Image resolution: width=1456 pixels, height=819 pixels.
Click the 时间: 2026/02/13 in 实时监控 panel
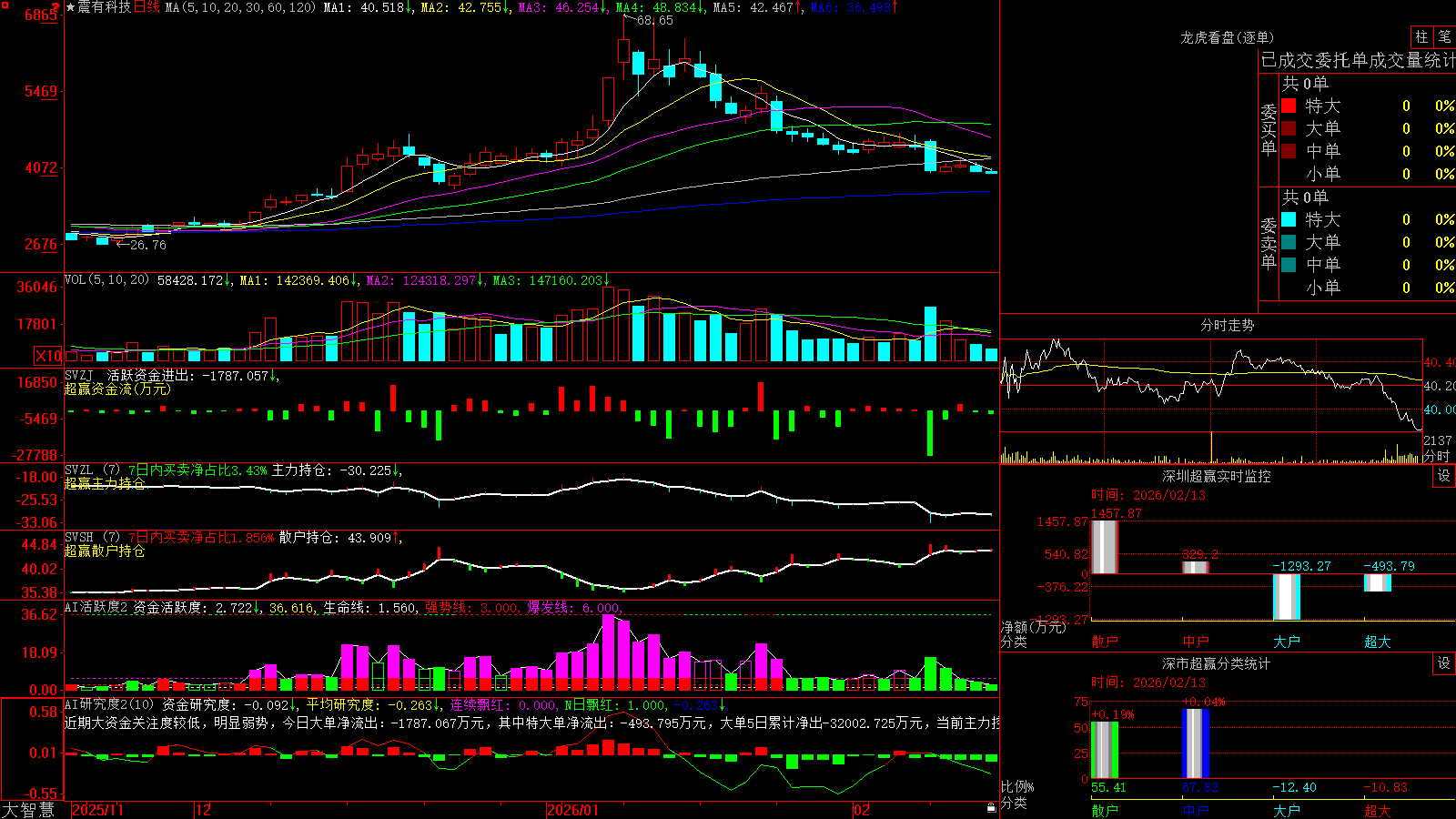coord(1148,495)
